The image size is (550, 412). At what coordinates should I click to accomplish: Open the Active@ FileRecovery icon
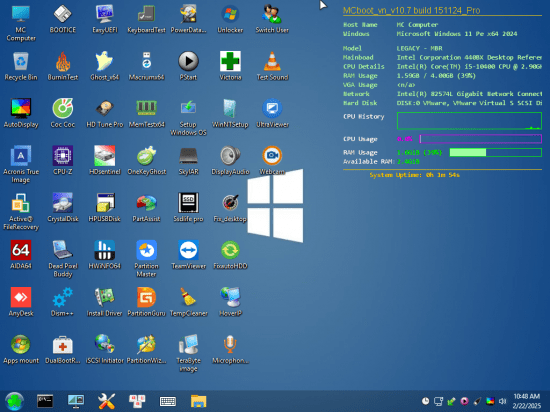tap(21, 211)
